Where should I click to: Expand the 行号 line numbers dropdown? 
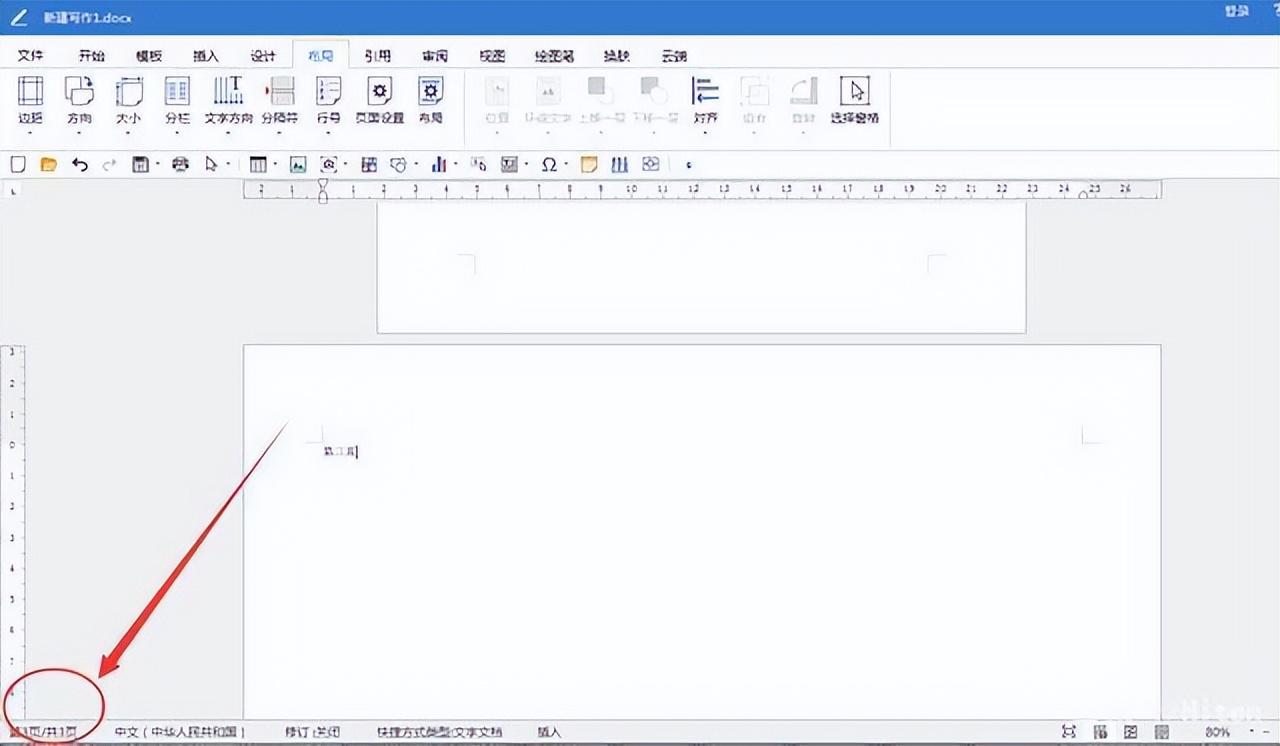(x=328, y=132)
